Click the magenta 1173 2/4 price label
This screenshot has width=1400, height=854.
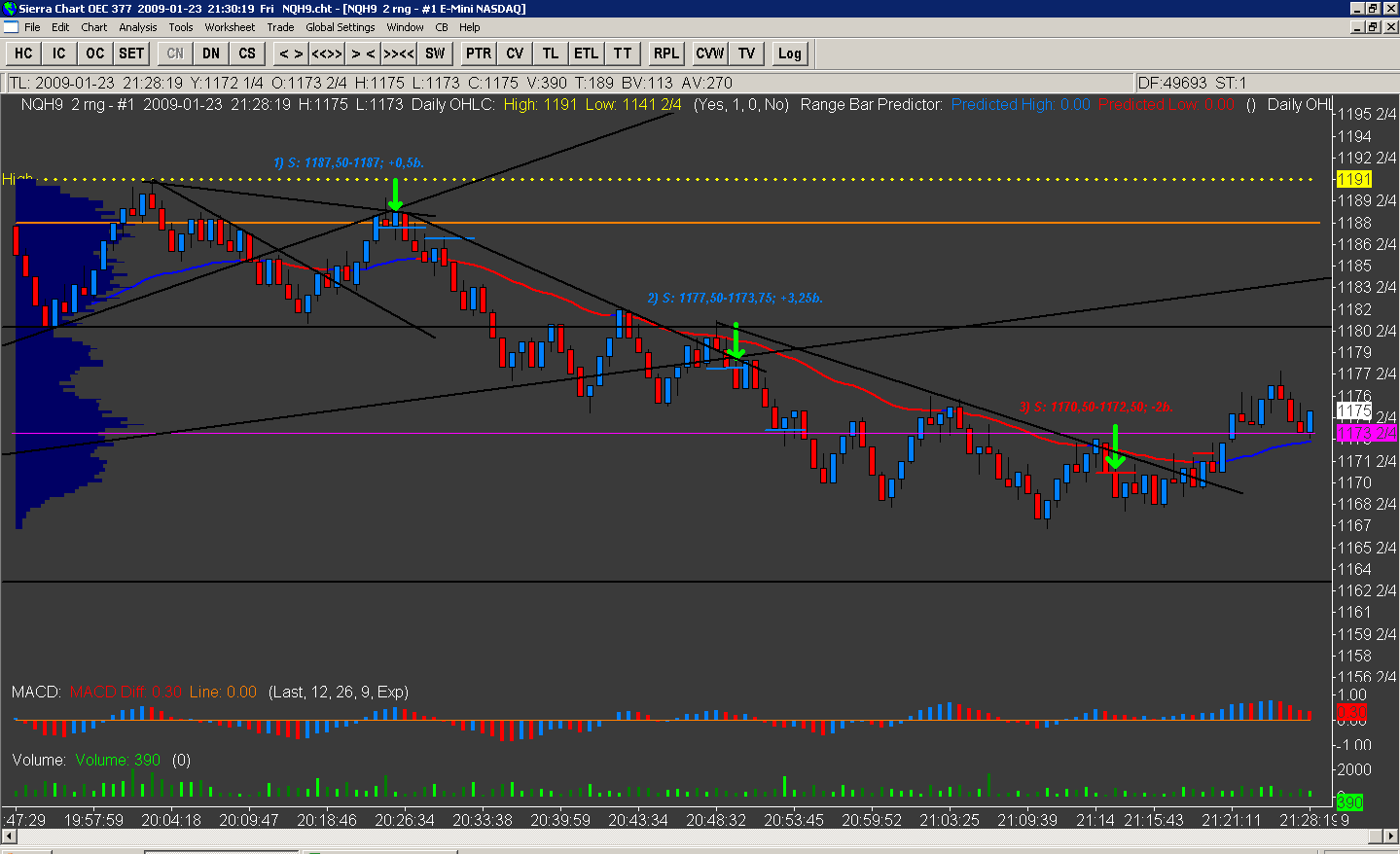1366,433
